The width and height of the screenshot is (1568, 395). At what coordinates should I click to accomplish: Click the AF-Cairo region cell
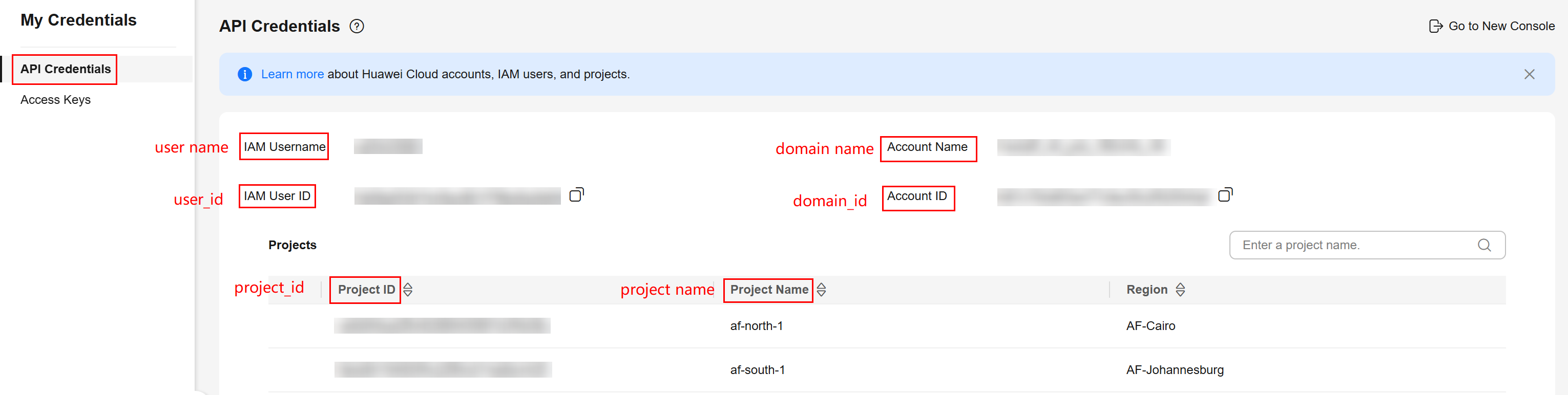coord(1151,326)
